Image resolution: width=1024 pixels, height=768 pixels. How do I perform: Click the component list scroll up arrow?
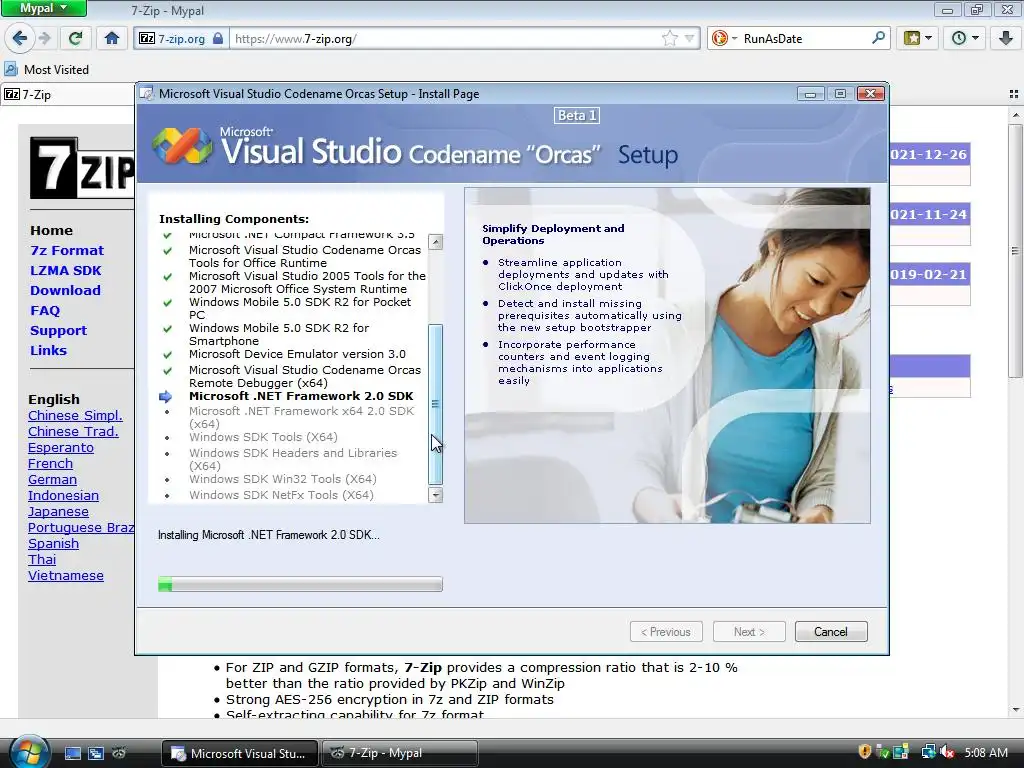[436, 242]
